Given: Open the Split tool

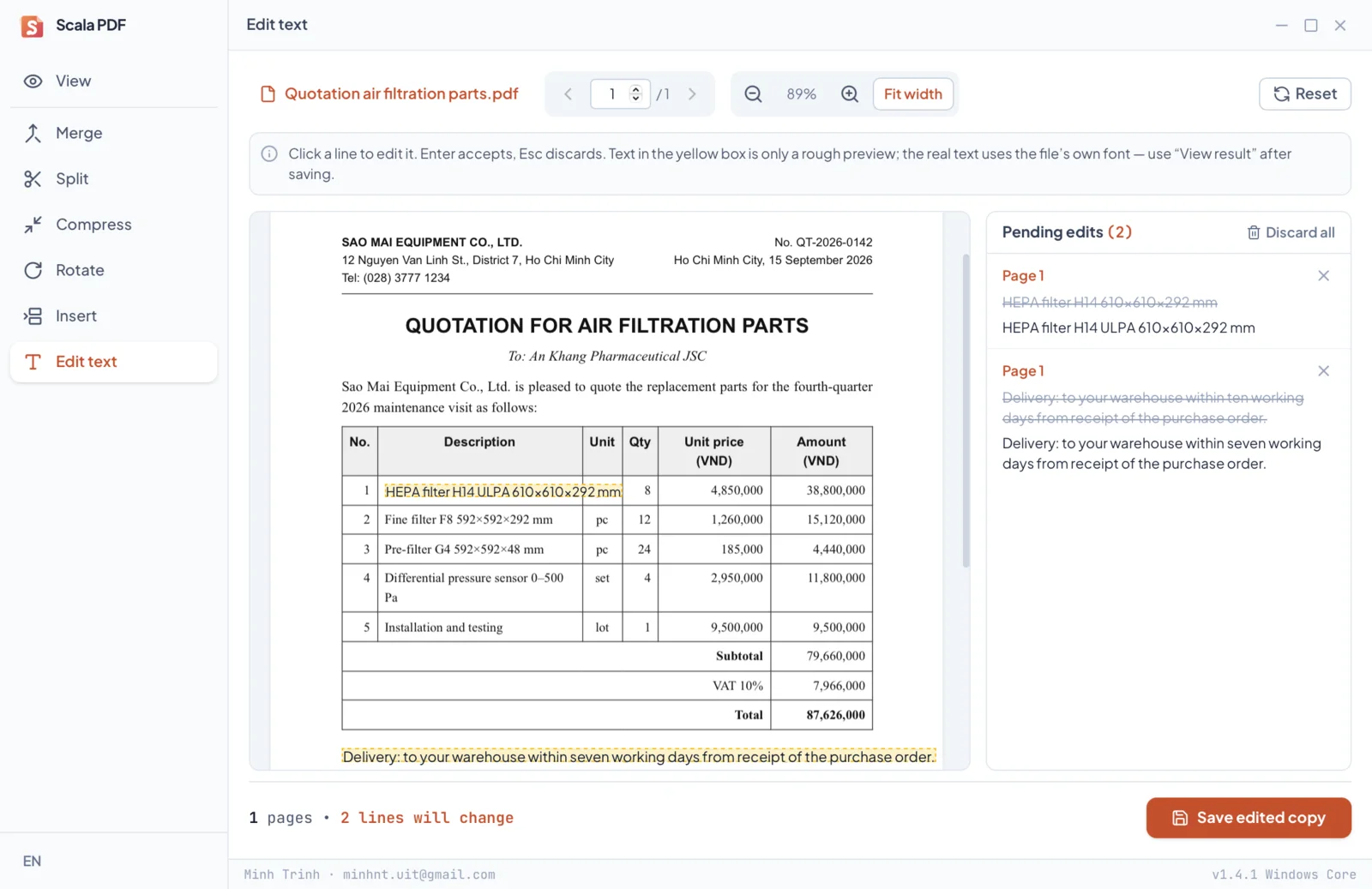Looking at the screenshot, I should coord(113,178).
